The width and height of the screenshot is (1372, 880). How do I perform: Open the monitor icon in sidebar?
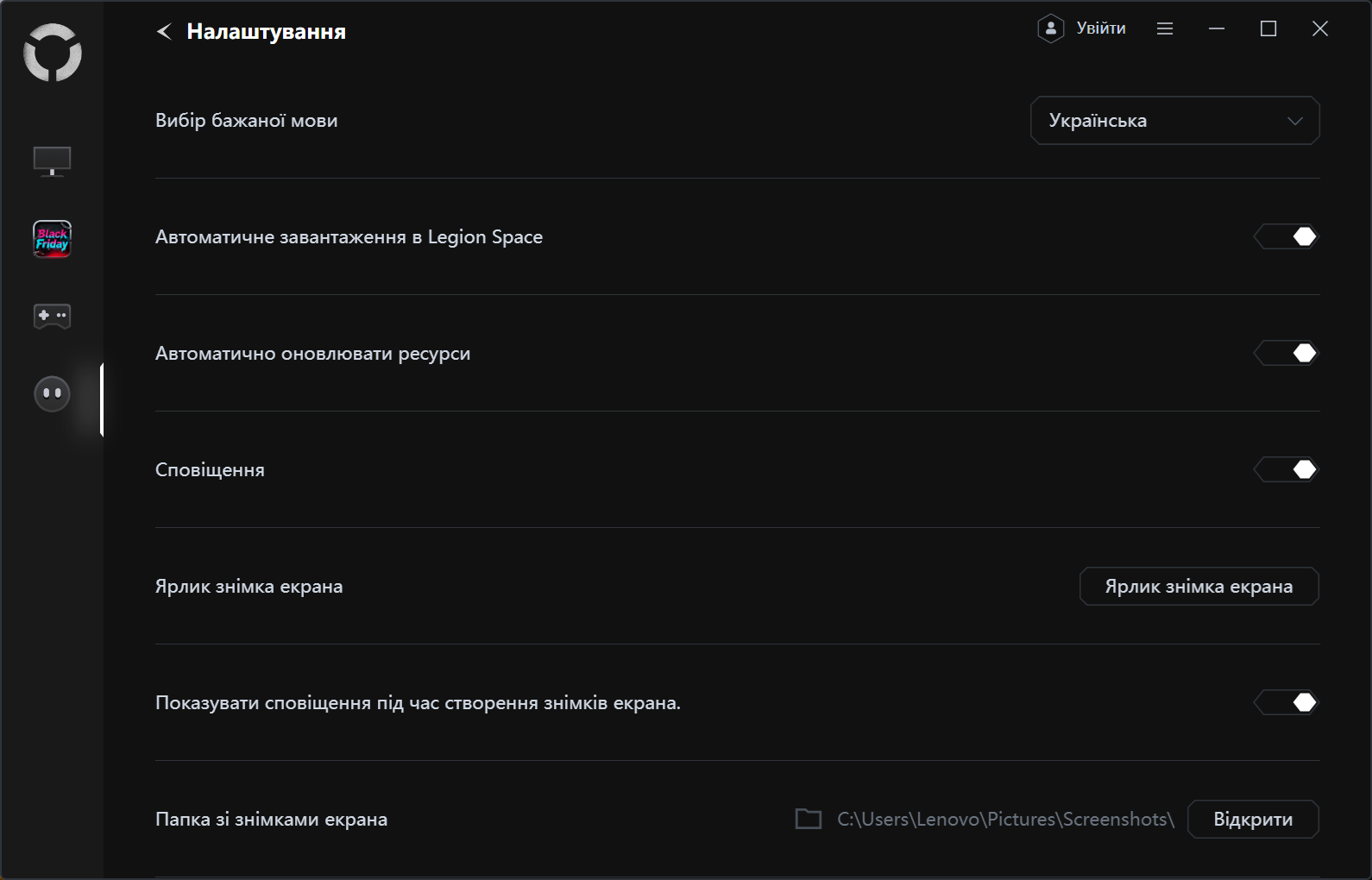(52, 161)
